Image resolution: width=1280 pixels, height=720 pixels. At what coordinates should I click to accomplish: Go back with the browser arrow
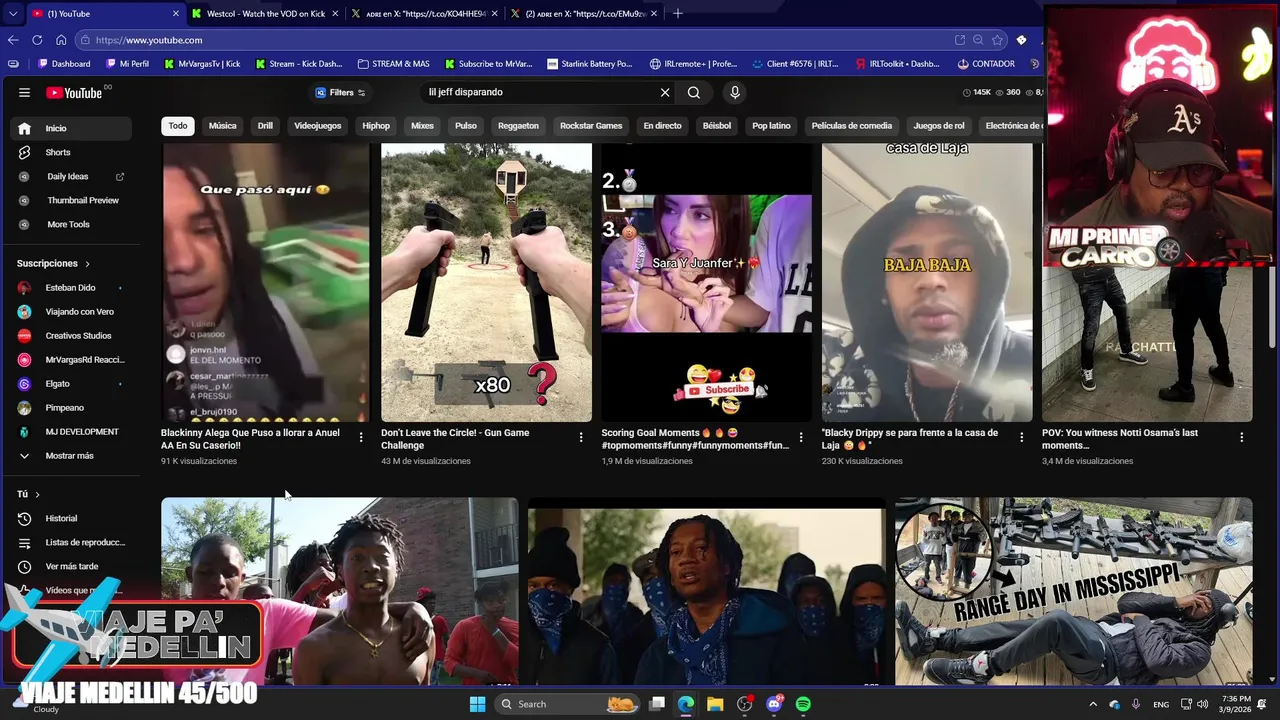(13, 40)
